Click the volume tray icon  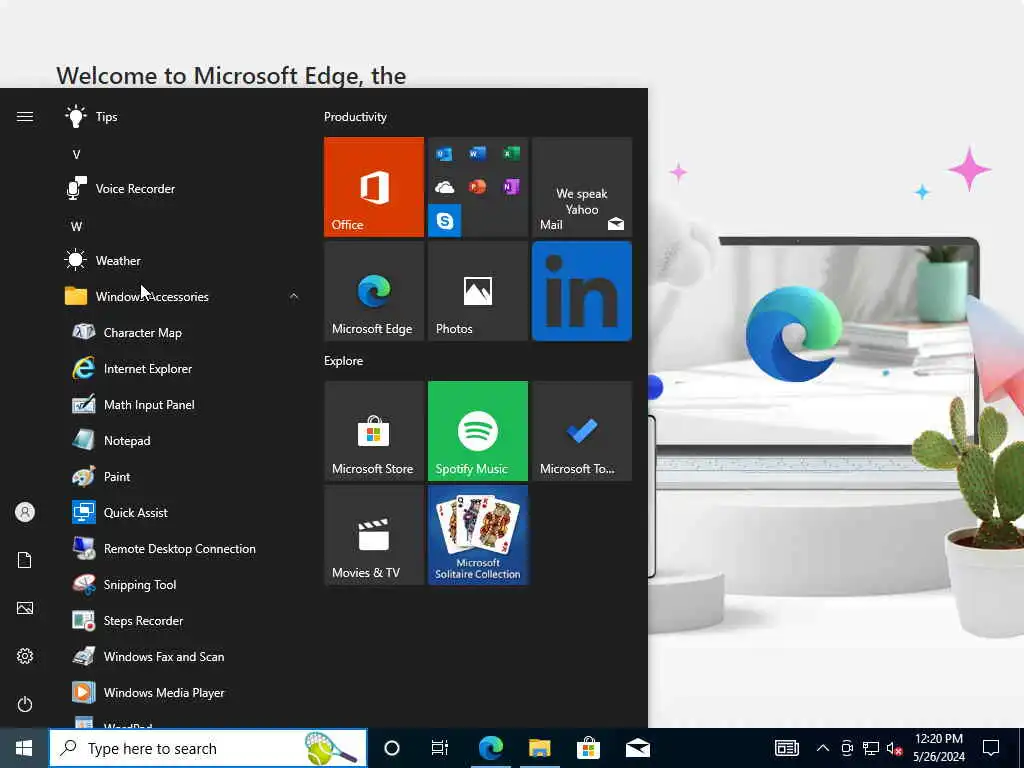(894, 748)
